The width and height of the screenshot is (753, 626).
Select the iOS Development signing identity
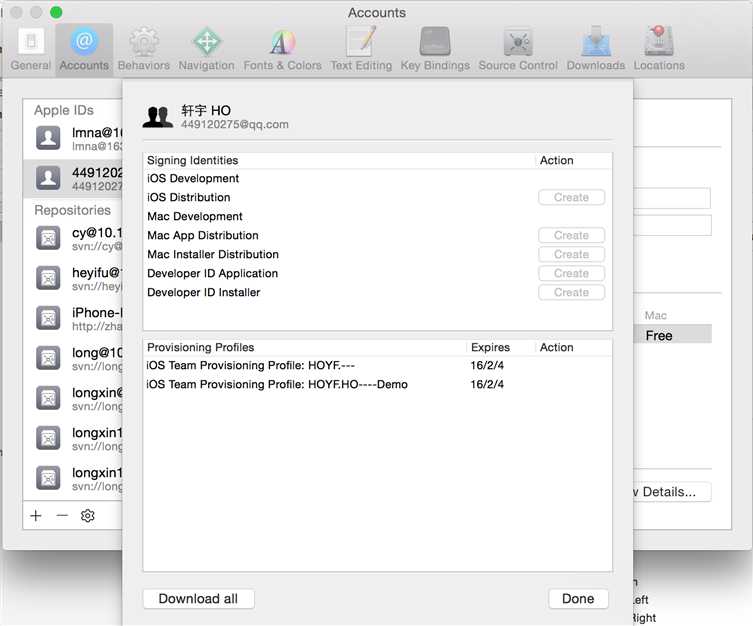coord(377,179)
